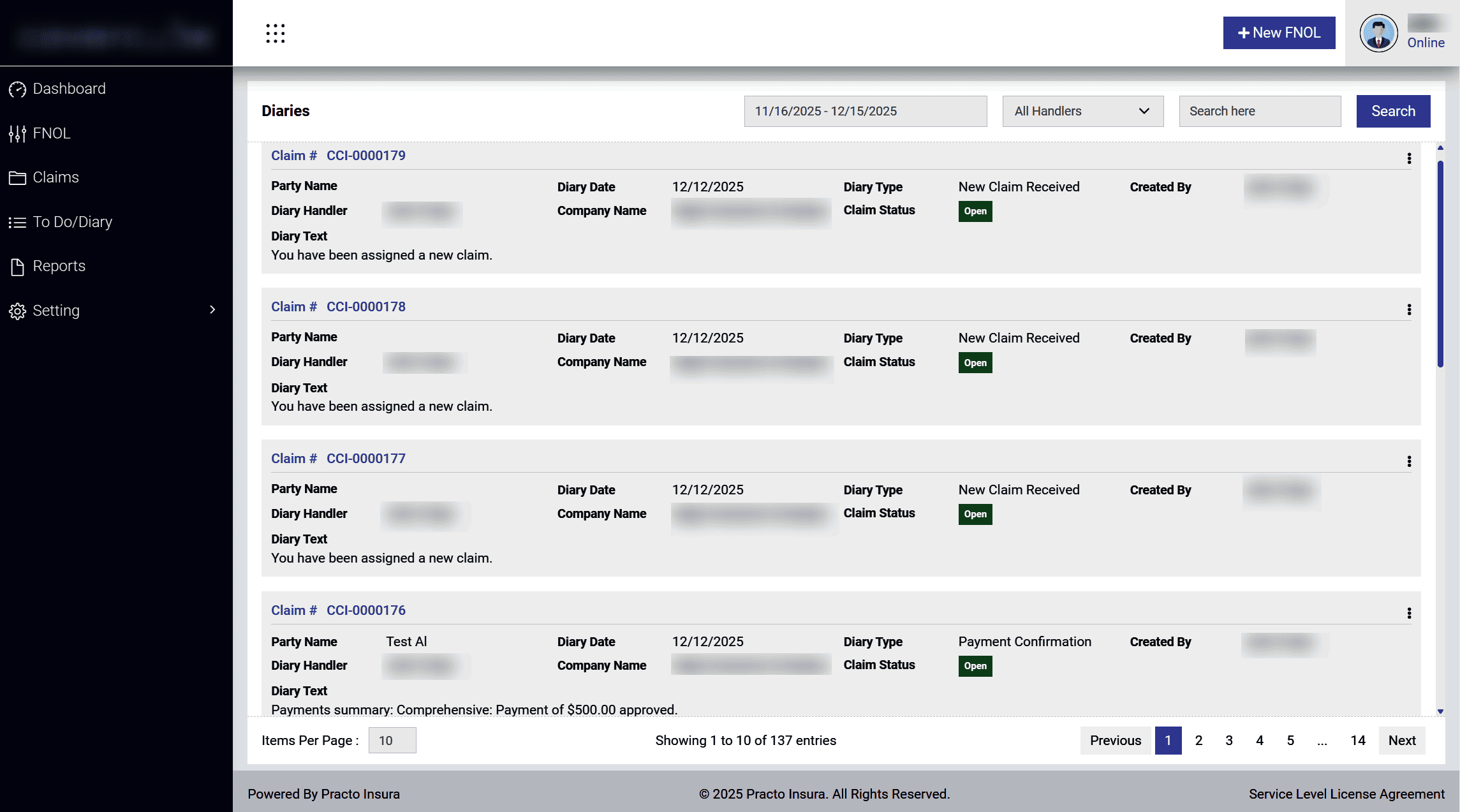
Task: Click the FNOL sliders icon in sidebar
Action: tap(17, 133)
